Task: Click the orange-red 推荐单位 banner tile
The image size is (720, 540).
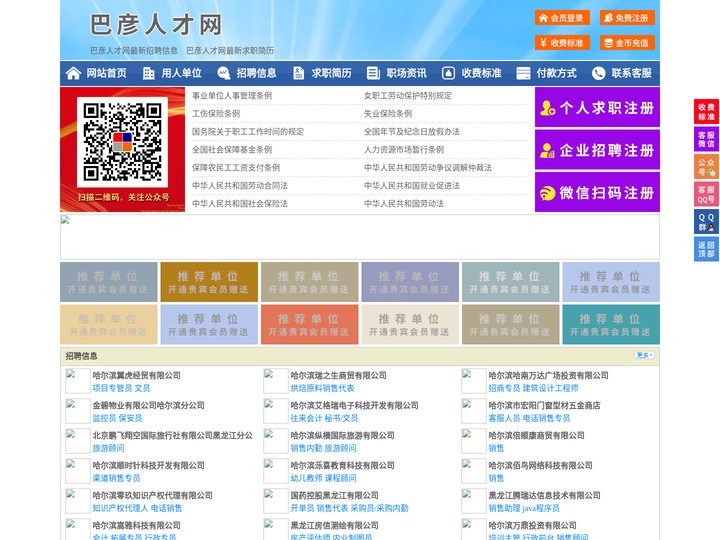Action: click(x=309, y=324)
